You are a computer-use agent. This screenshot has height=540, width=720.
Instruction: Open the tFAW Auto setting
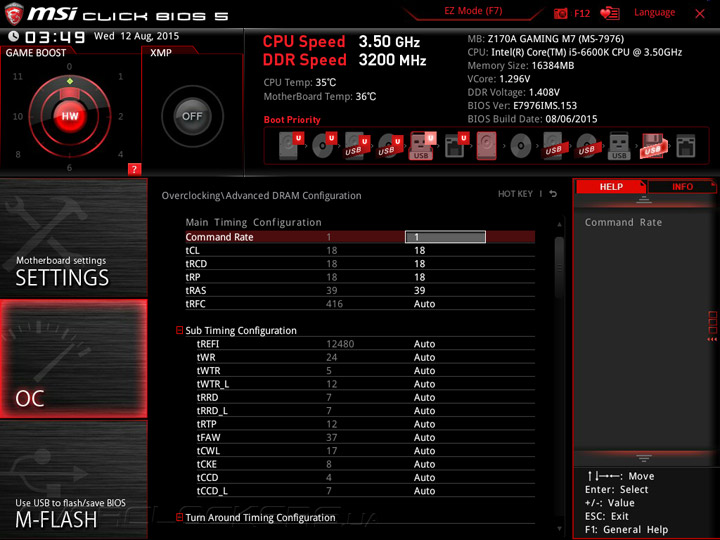coord(424,438)
